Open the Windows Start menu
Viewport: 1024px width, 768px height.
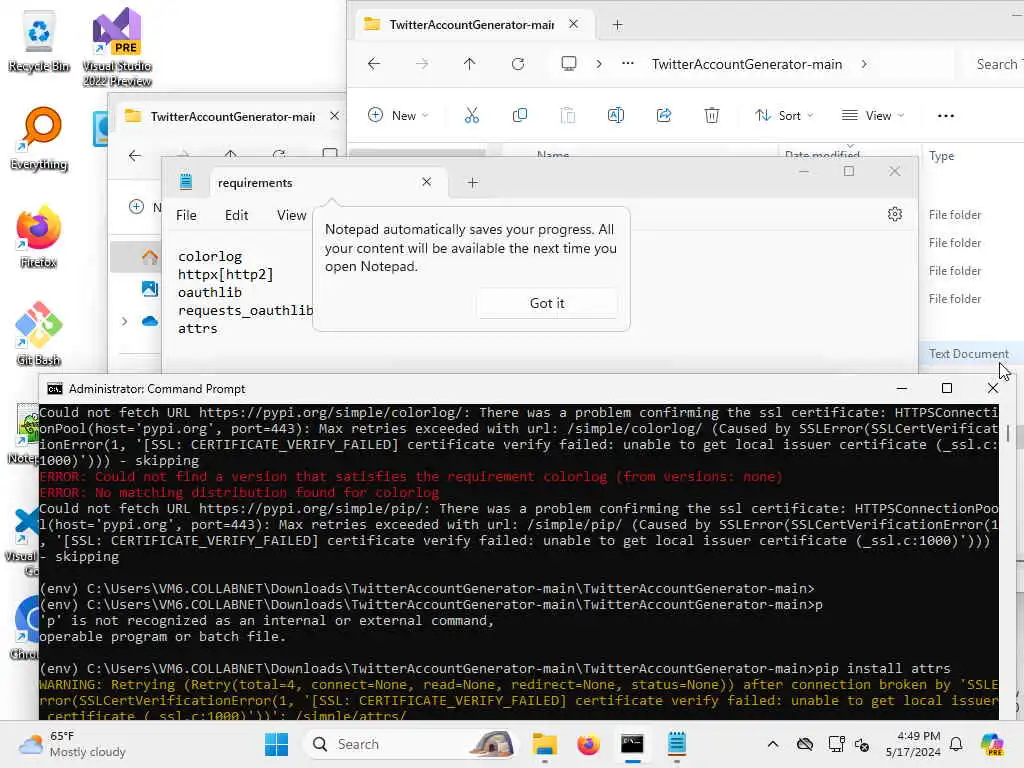click(x=276, y=744)
